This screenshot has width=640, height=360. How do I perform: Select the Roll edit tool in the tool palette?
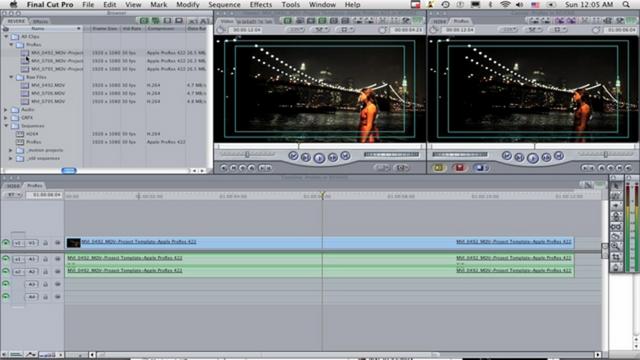616,216
